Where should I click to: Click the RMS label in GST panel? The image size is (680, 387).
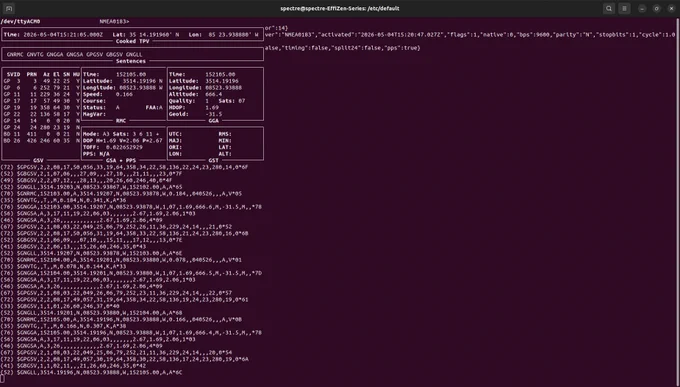(x=225, y=134)
